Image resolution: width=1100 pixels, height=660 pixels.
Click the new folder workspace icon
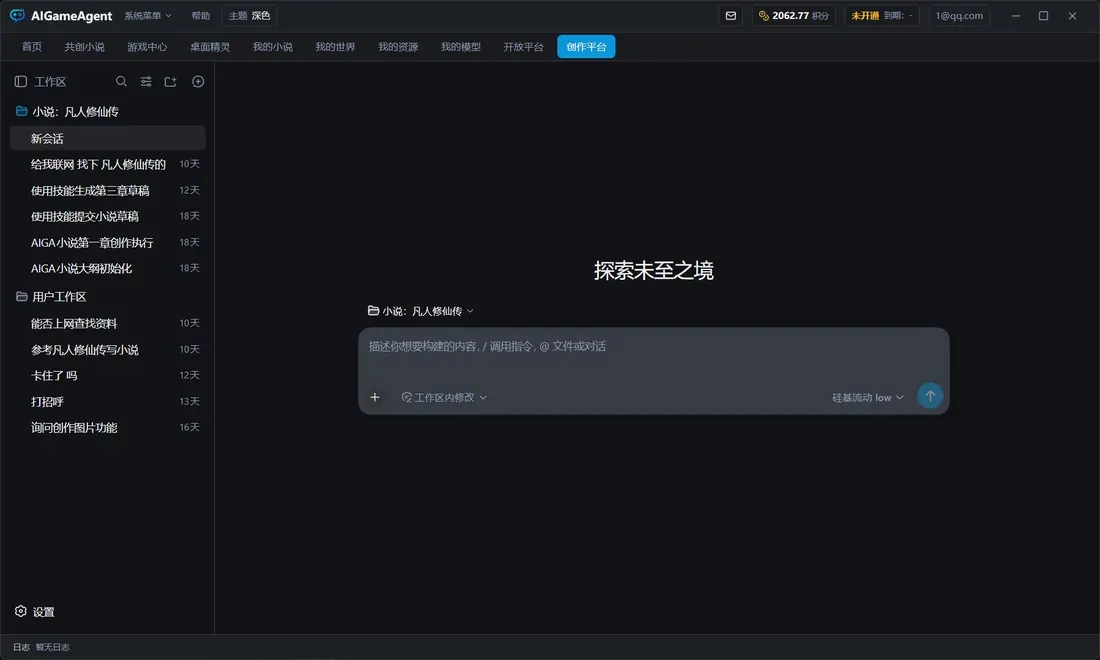170,81
